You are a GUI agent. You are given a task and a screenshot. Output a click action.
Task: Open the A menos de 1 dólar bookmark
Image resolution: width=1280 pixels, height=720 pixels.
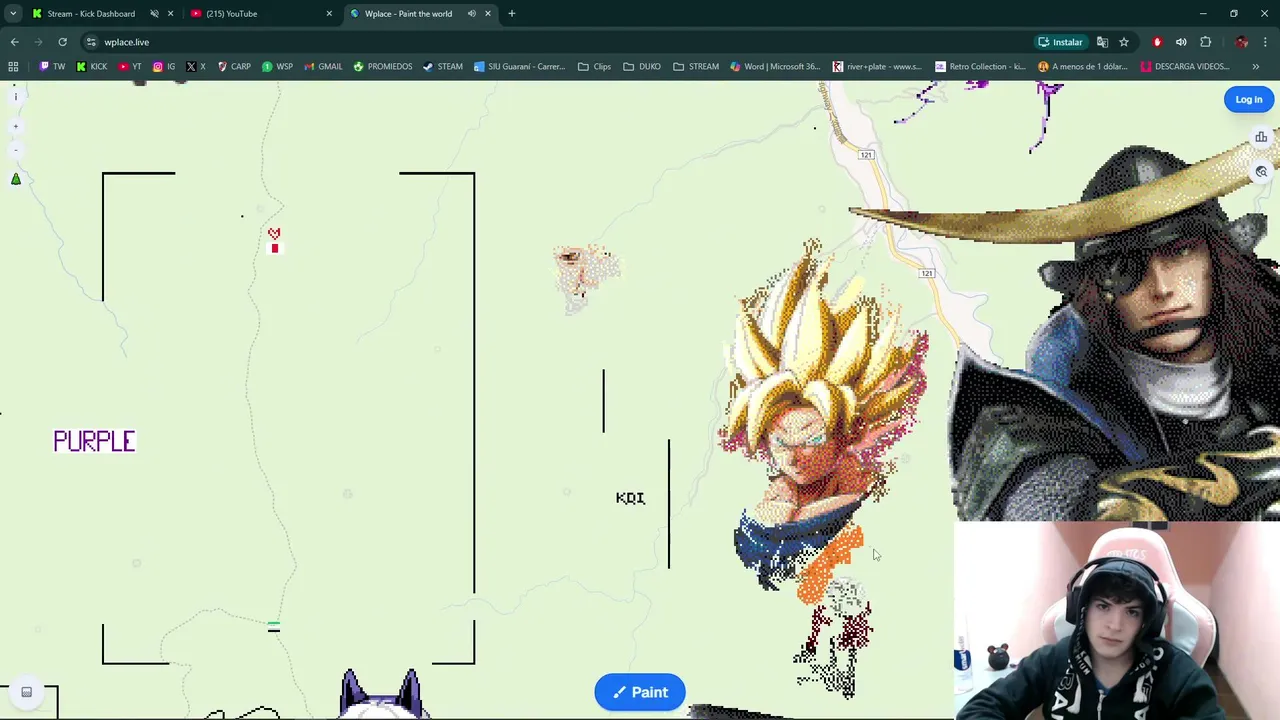pos(1083,67)
